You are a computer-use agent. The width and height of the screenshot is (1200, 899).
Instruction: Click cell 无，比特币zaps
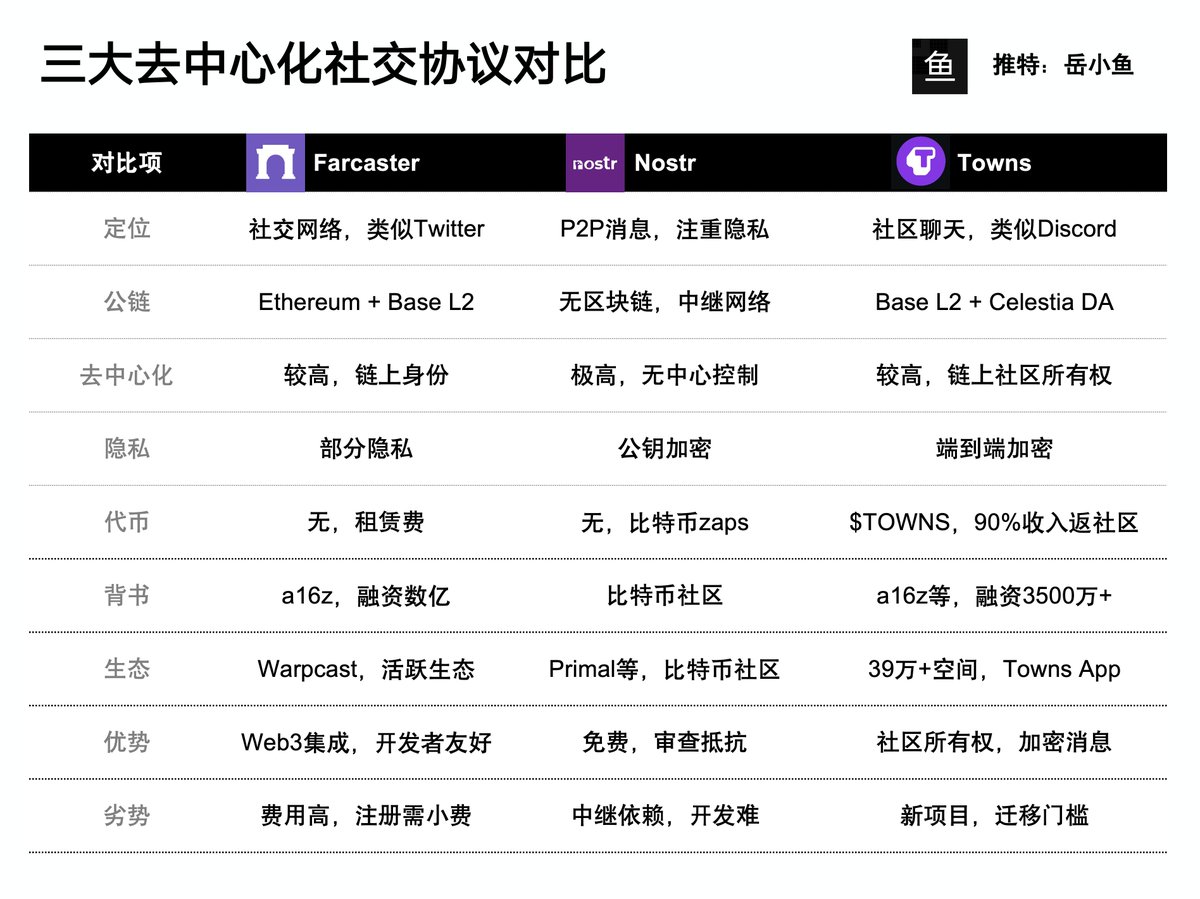point(665,522)
